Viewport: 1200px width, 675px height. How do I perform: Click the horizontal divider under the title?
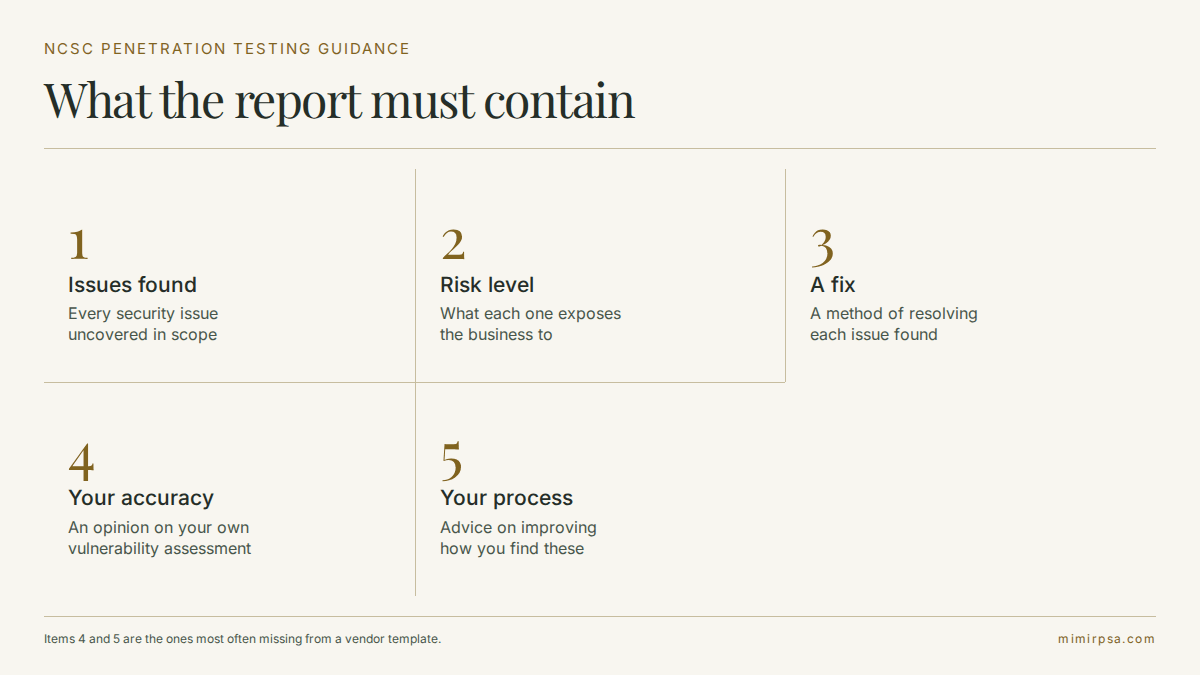pyautogui.click(x=600, y=149)
